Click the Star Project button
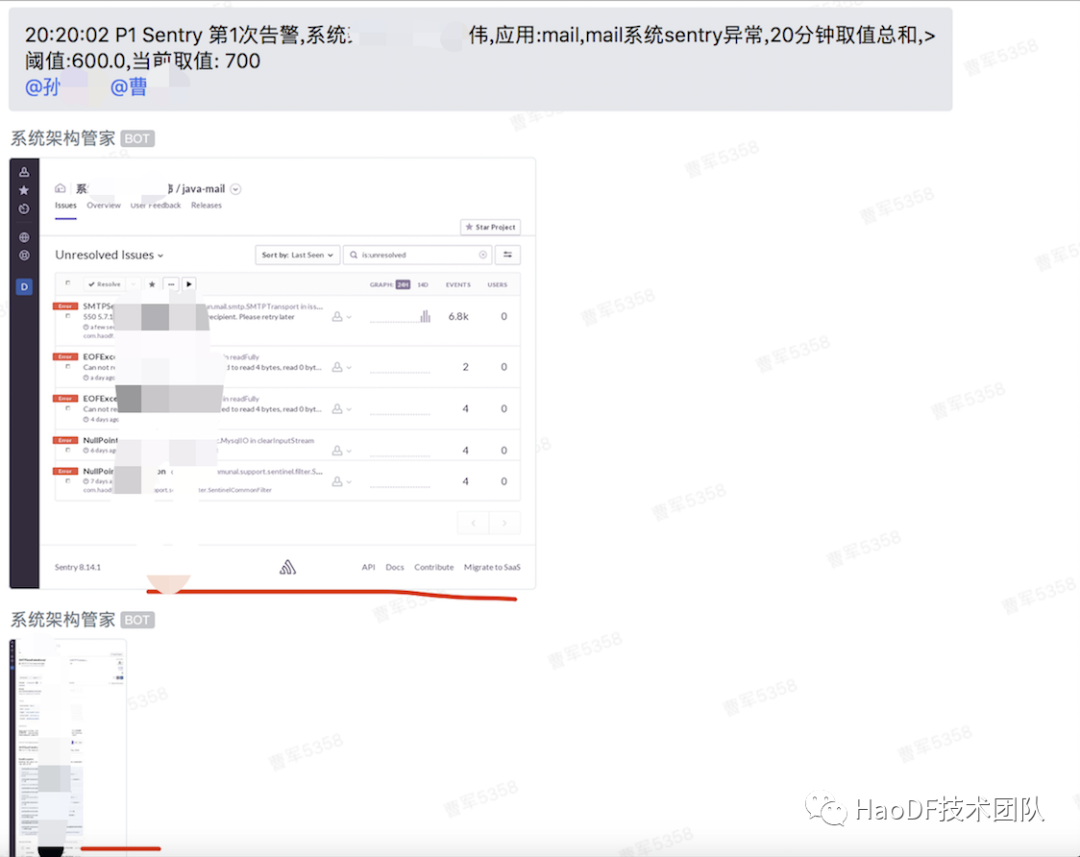This screenshot has height=857, width=1080. pos(490,227)
